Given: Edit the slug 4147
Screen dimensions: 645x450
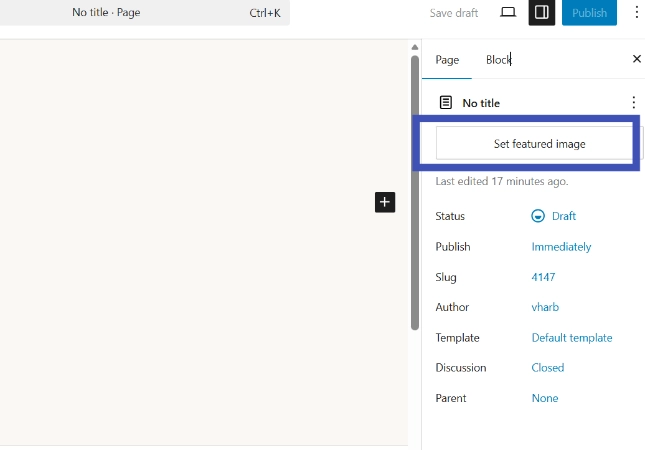Looking at the screenshot, I should [543, 277].
